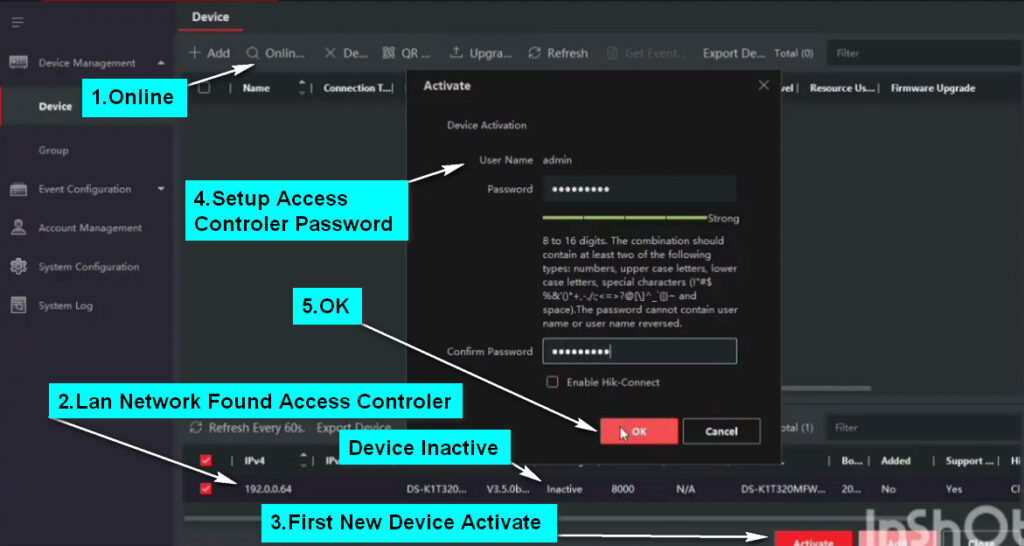Click the Confirm Password field
Screen dimensions: 1024x546
639,351
